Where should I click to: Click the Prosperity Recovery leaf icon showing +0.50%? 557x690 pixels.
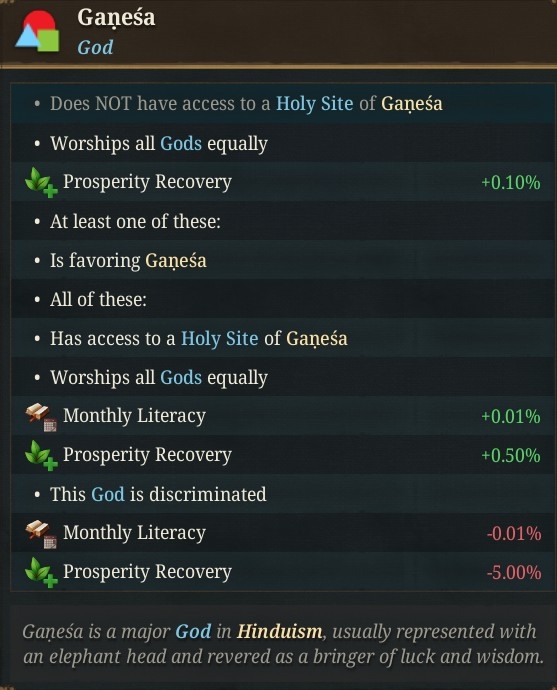tap(41, 455)
